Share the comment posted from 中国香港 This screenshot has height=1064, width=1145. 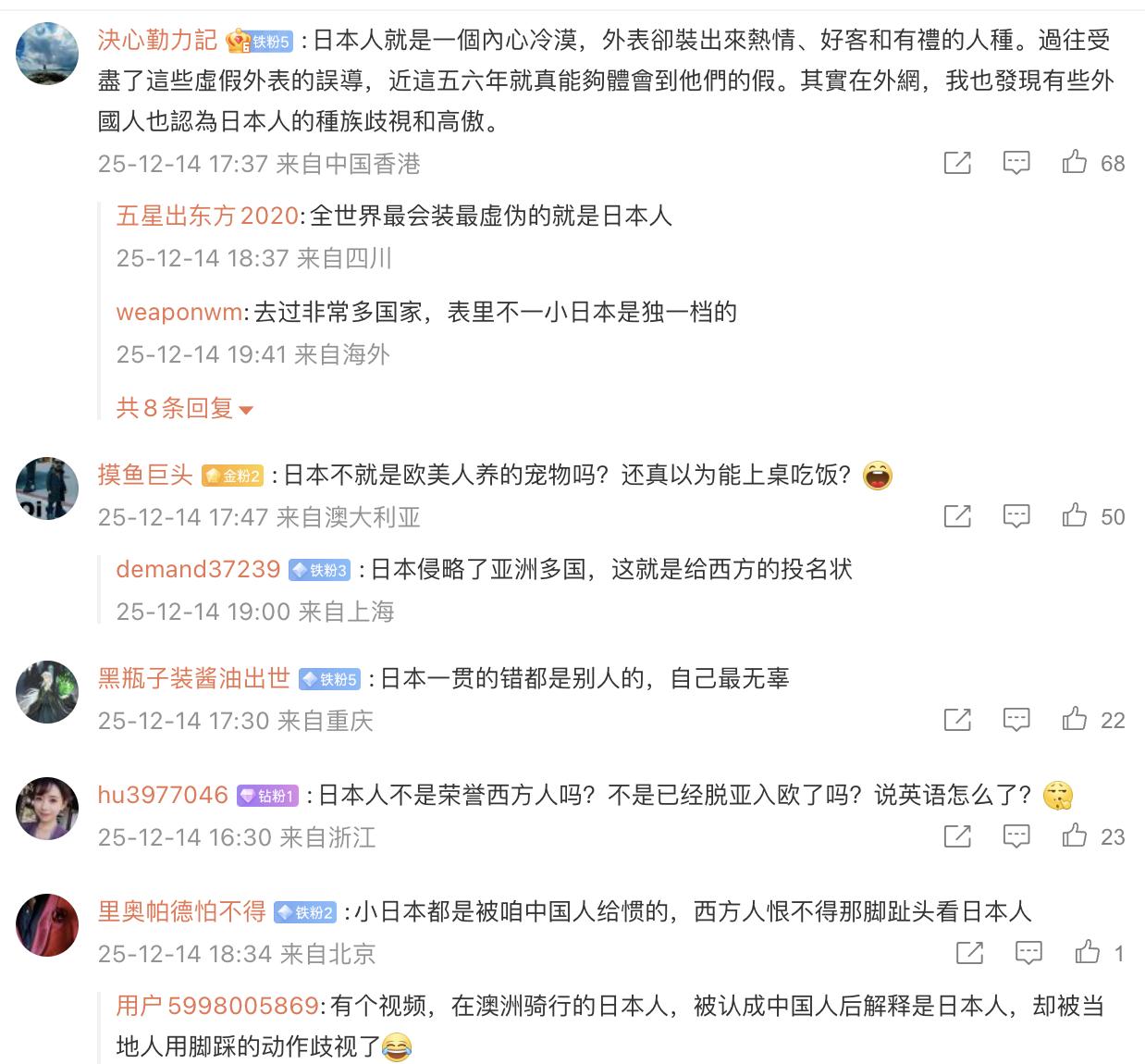click(957, 163)
